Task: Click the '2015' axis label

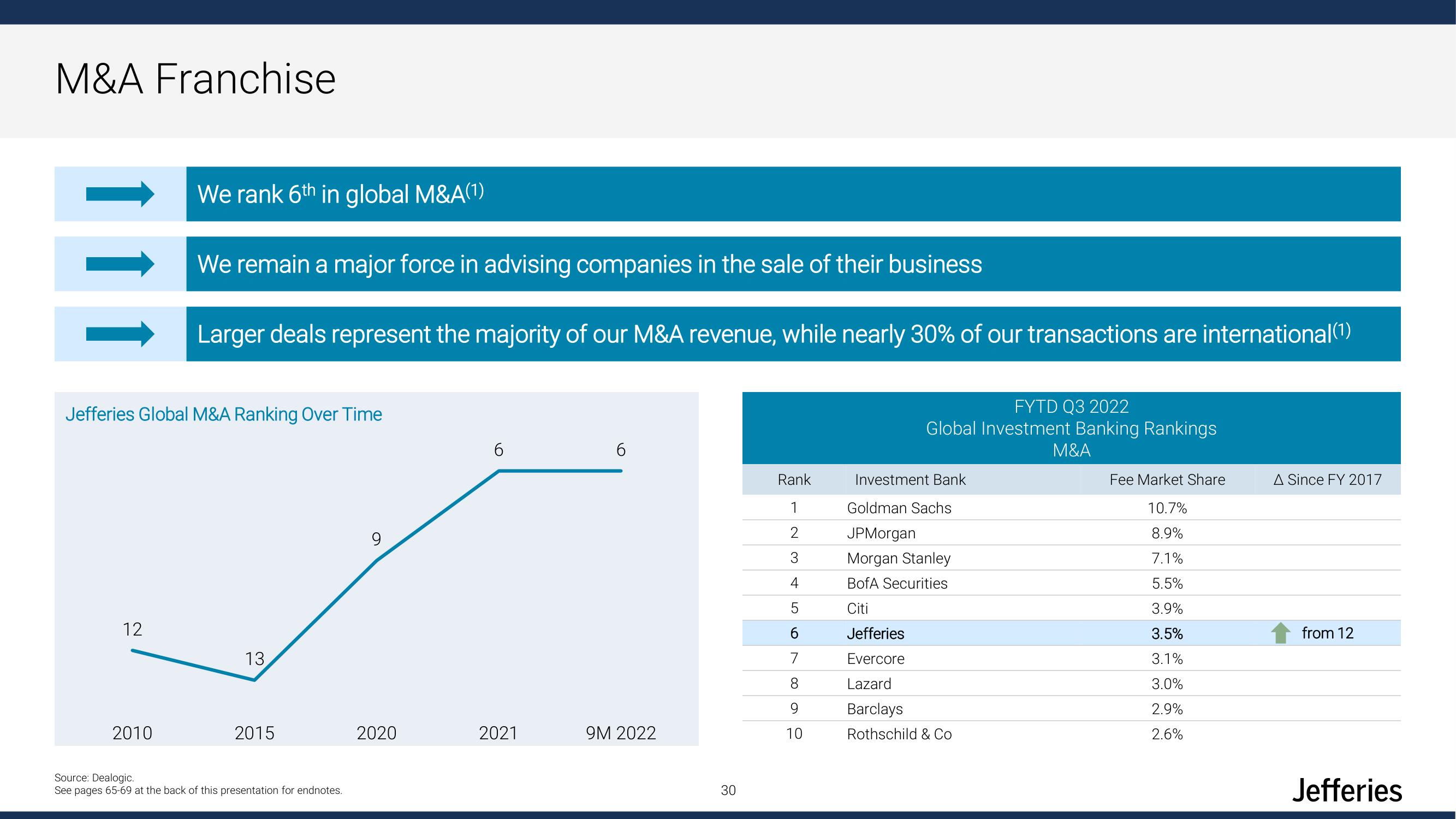Action: coord(254,733)
